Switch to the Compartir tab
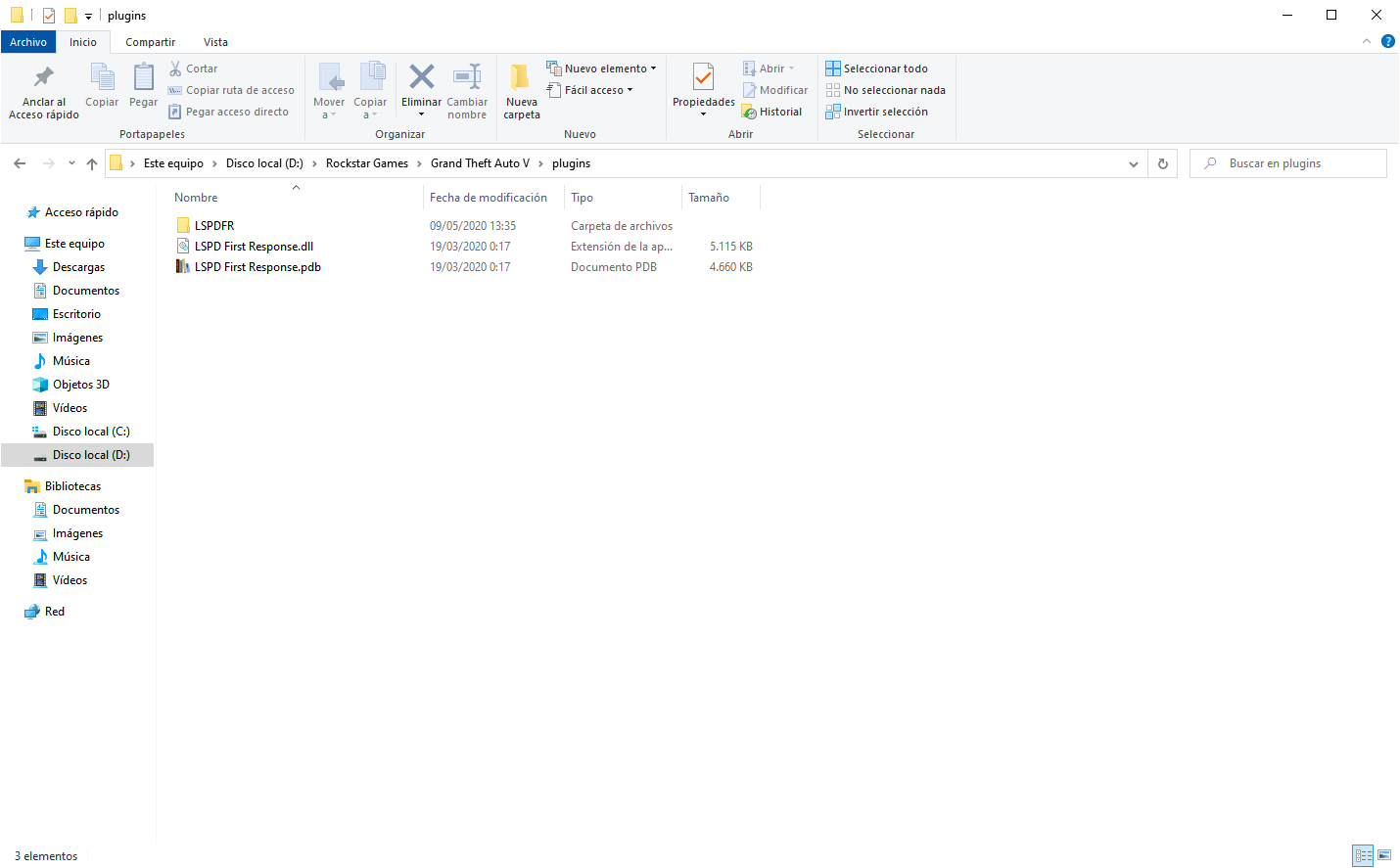 [150, 42]
